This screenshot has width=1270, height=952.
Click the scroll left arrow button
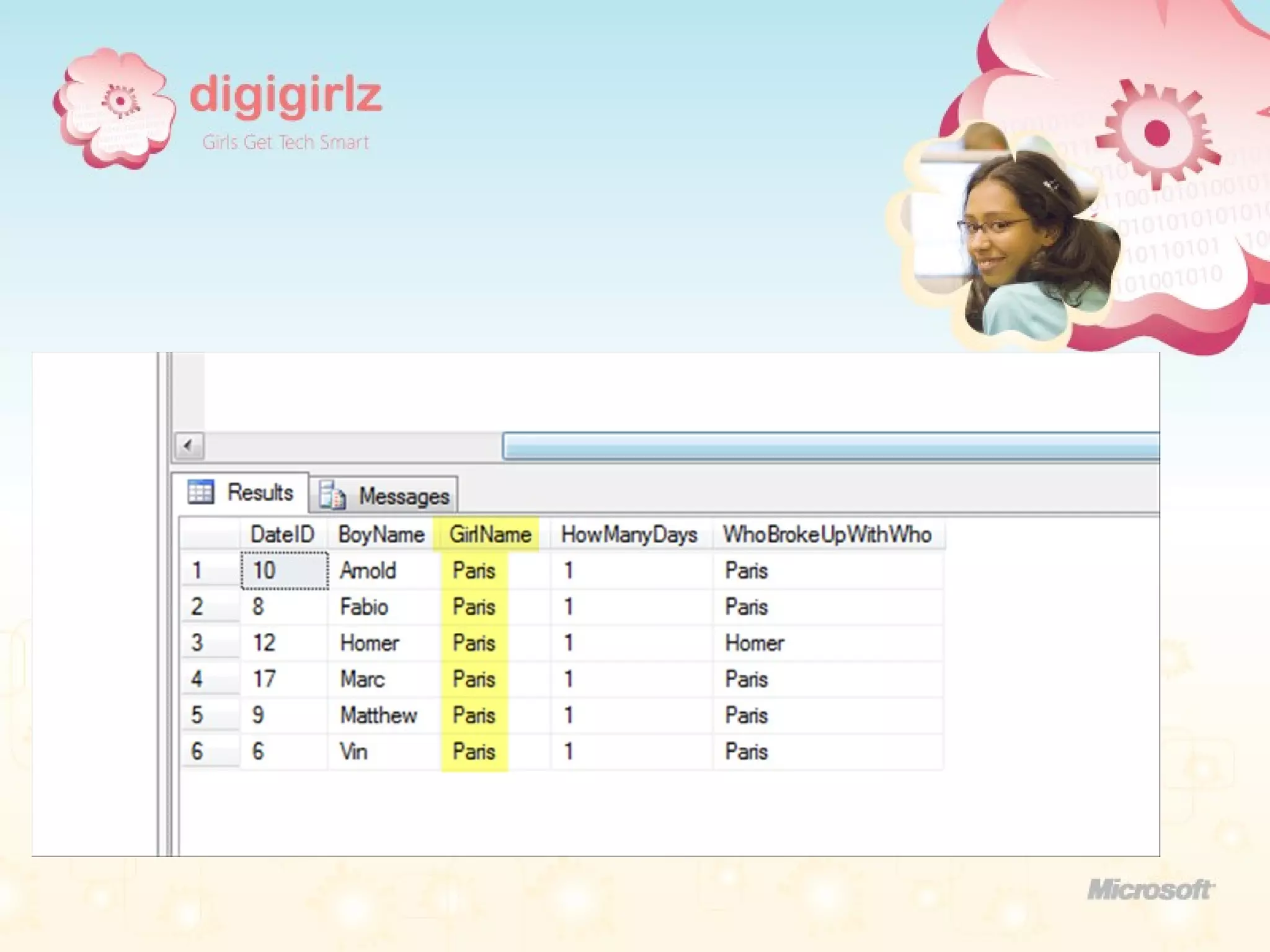pos(189,445)
